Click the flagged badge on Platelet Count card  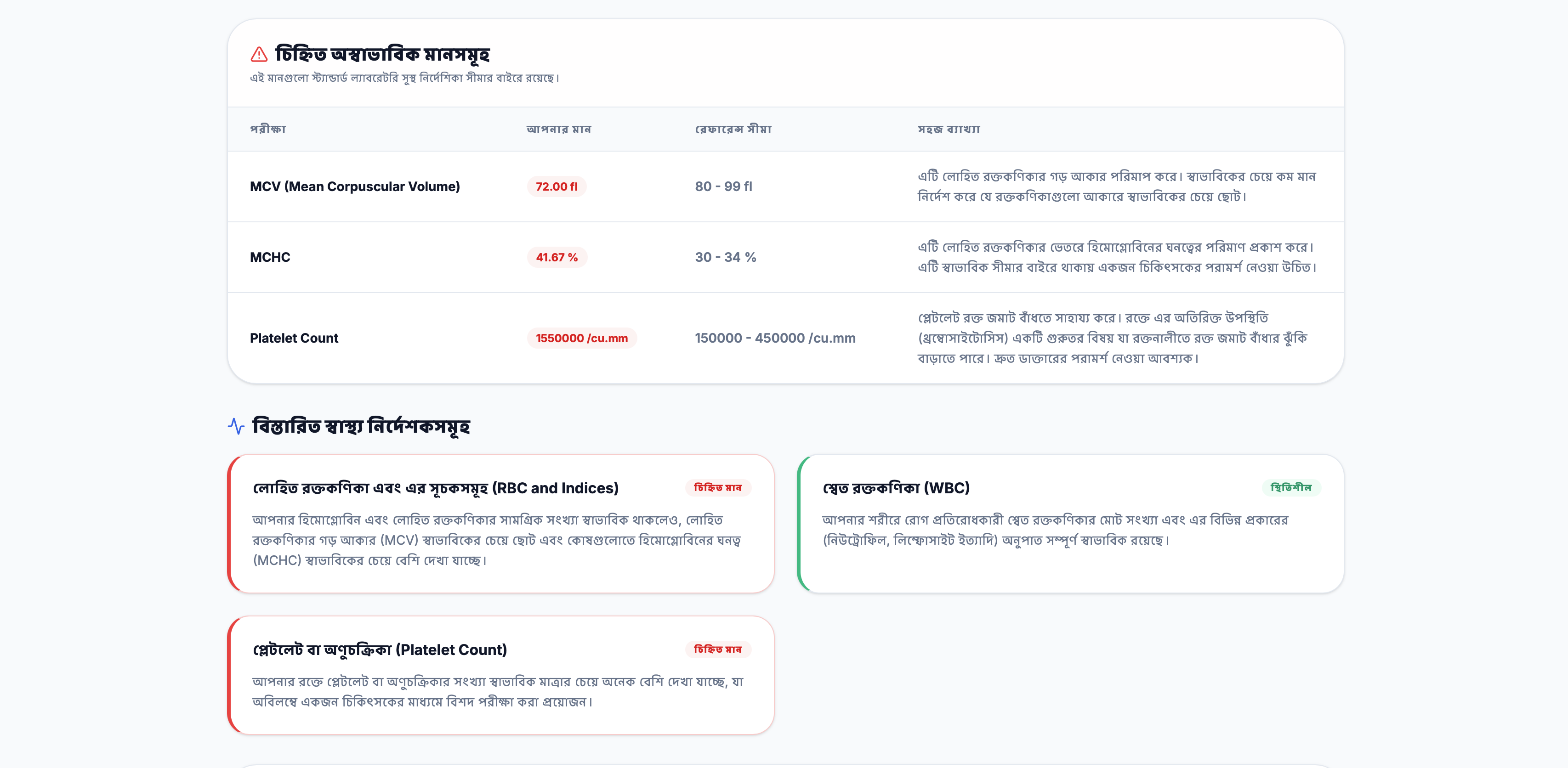tap(718, 649)
